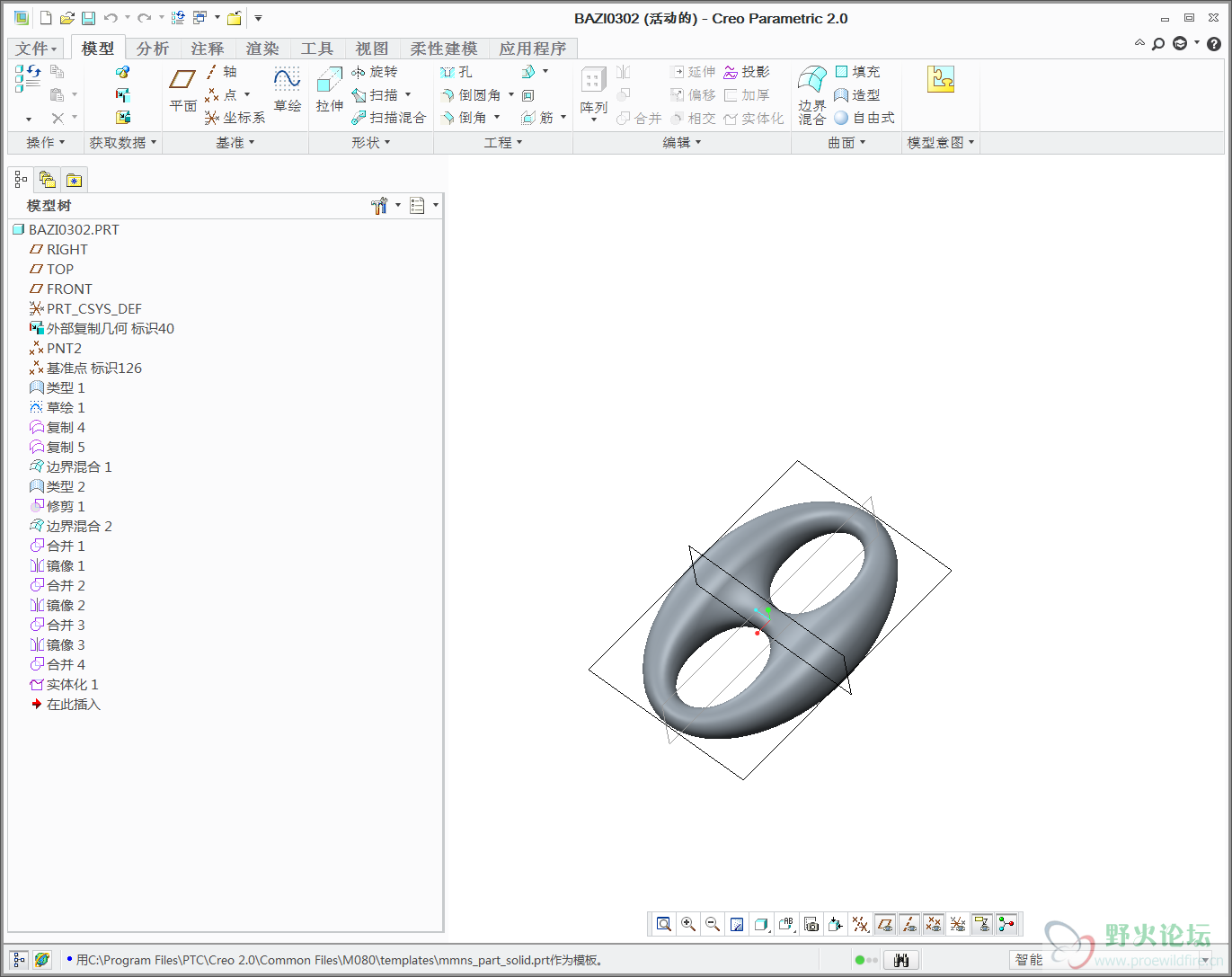Expand the Engineering (工程) group
The height and width of the screenshot is (977, 1232).
coord(503,142)
